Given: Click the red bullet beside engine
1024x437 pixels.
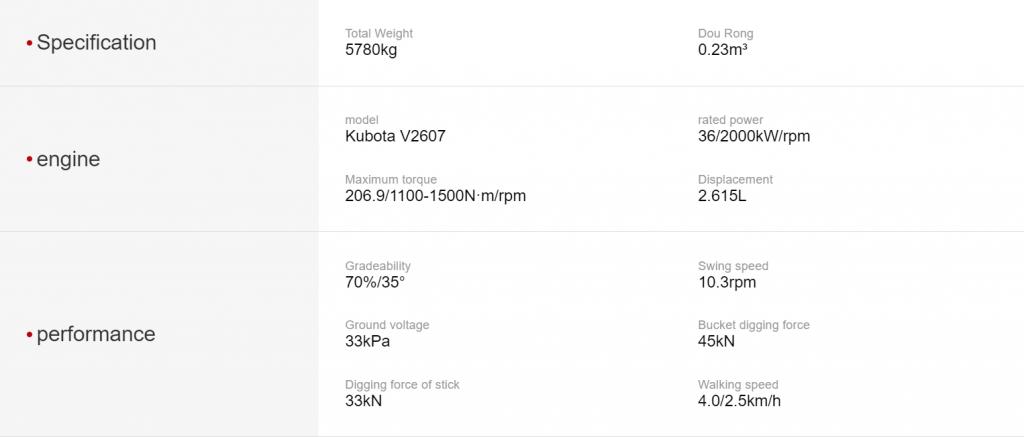Looking at the screenshot, I should pyautogui.click(x=29, y=159).
